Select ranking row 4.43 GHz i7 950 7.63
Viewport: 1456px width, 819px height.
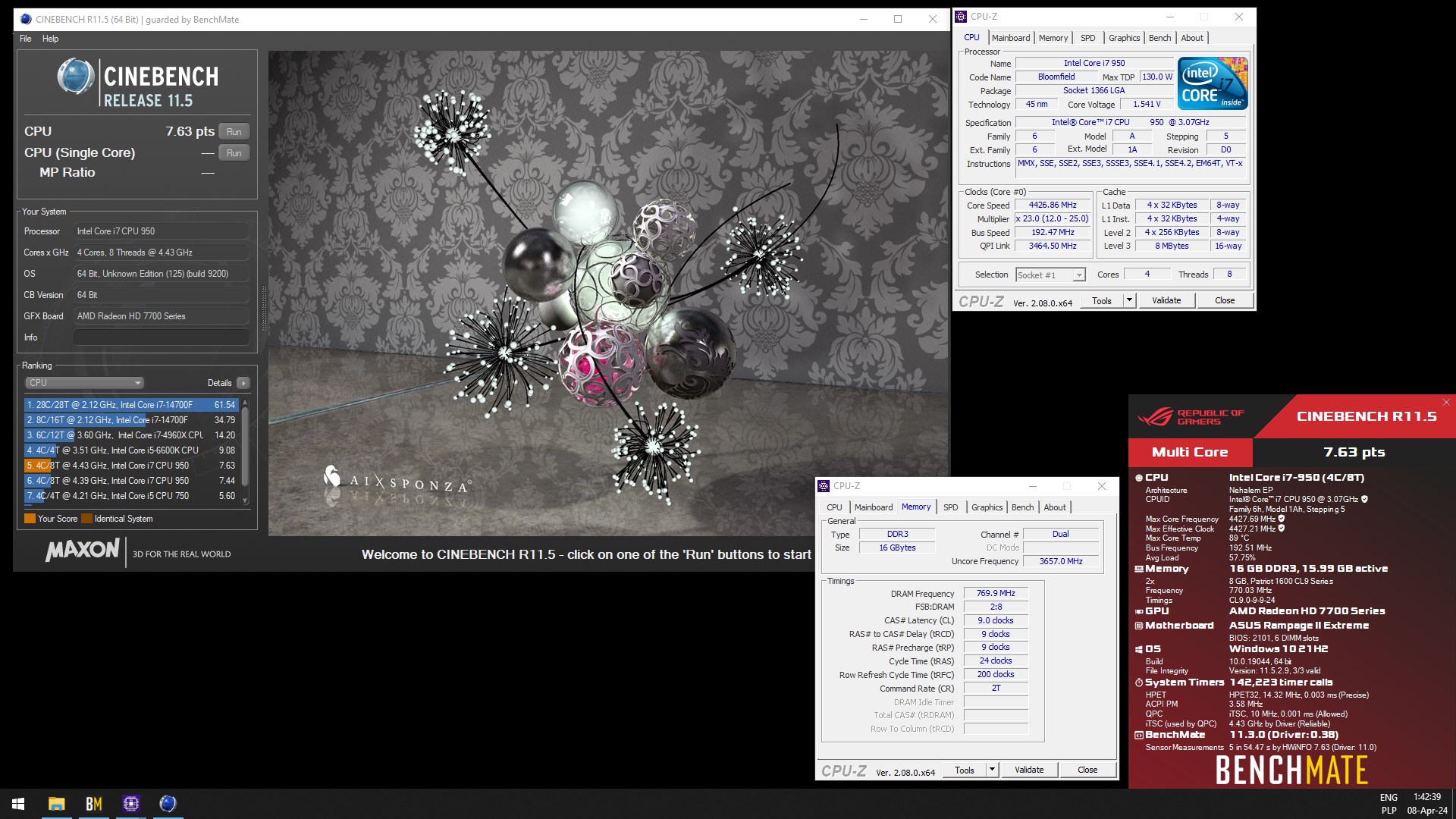[x=131, y=466]
